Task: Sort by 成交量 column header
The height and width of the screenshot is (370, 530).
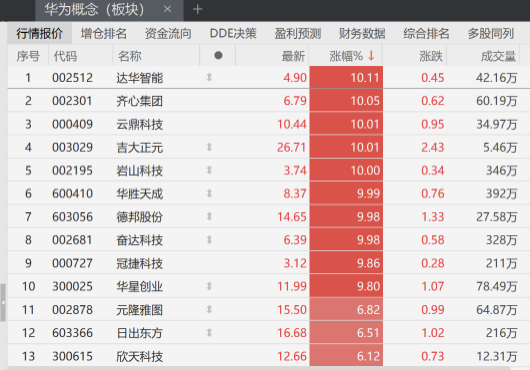Action: 498,56
